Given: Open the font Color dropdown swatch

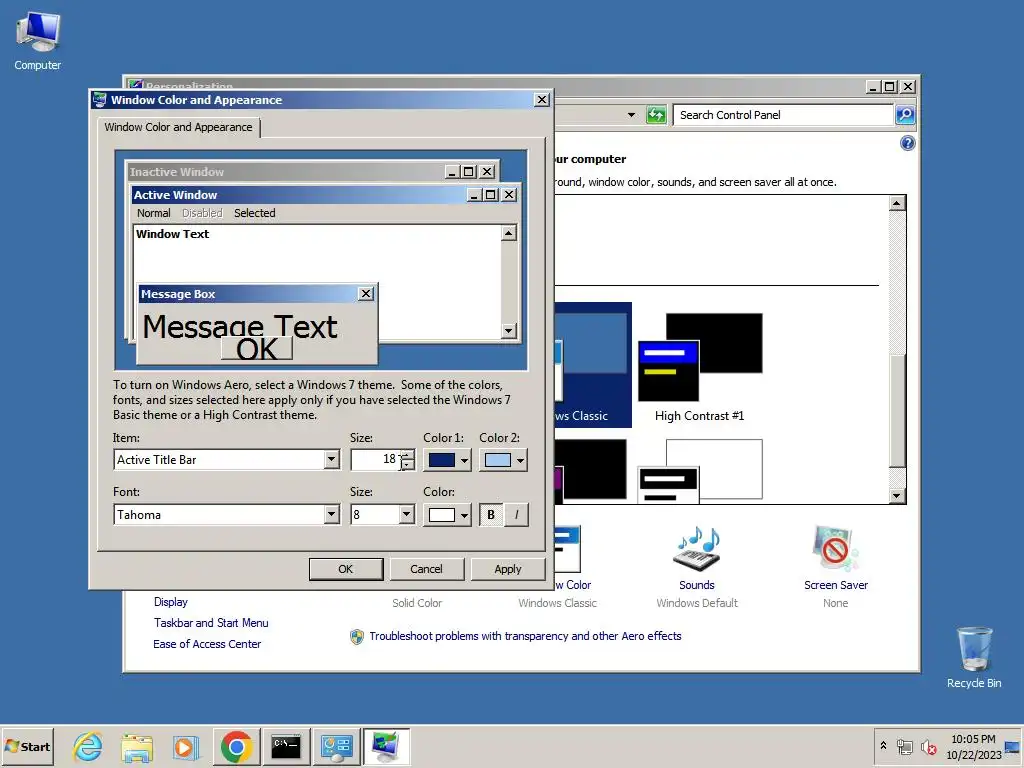Looking at the screenshot, I should click(x=447, y=515).
